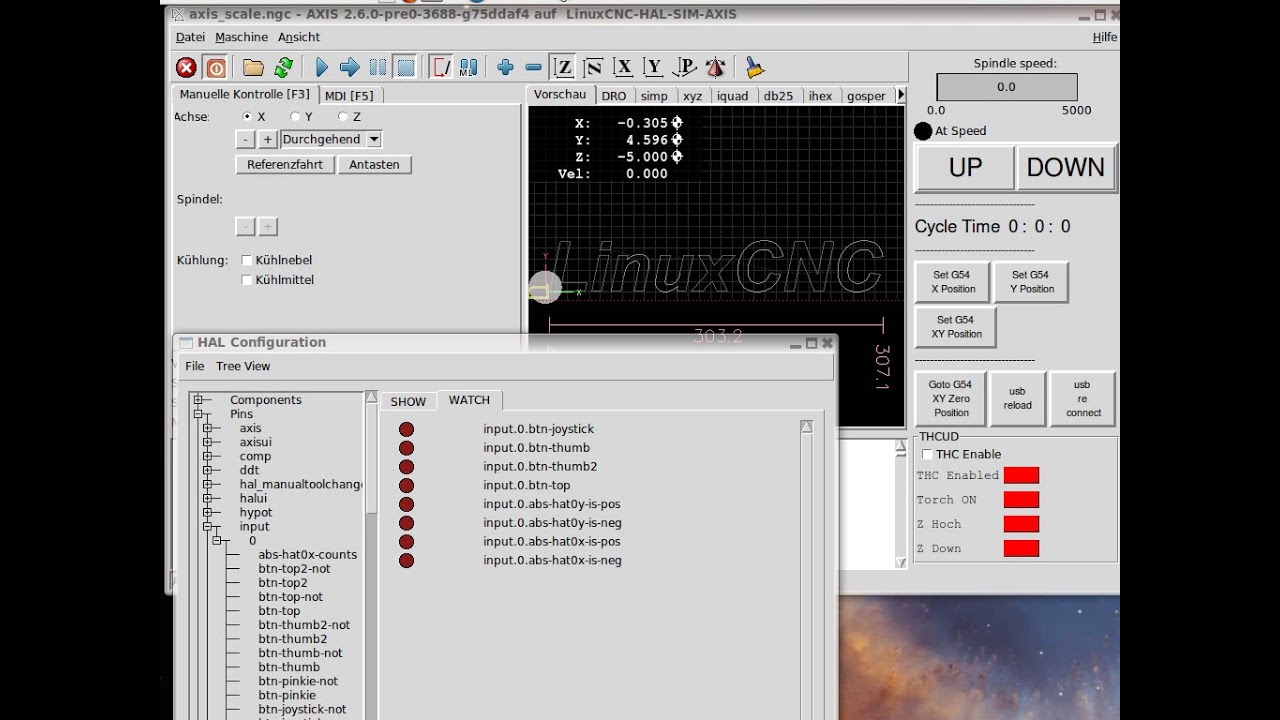Toggle optional pause M1 icon
This screenshot has width=1280, height=720.
pyautogui.click(x=468, y=68)
